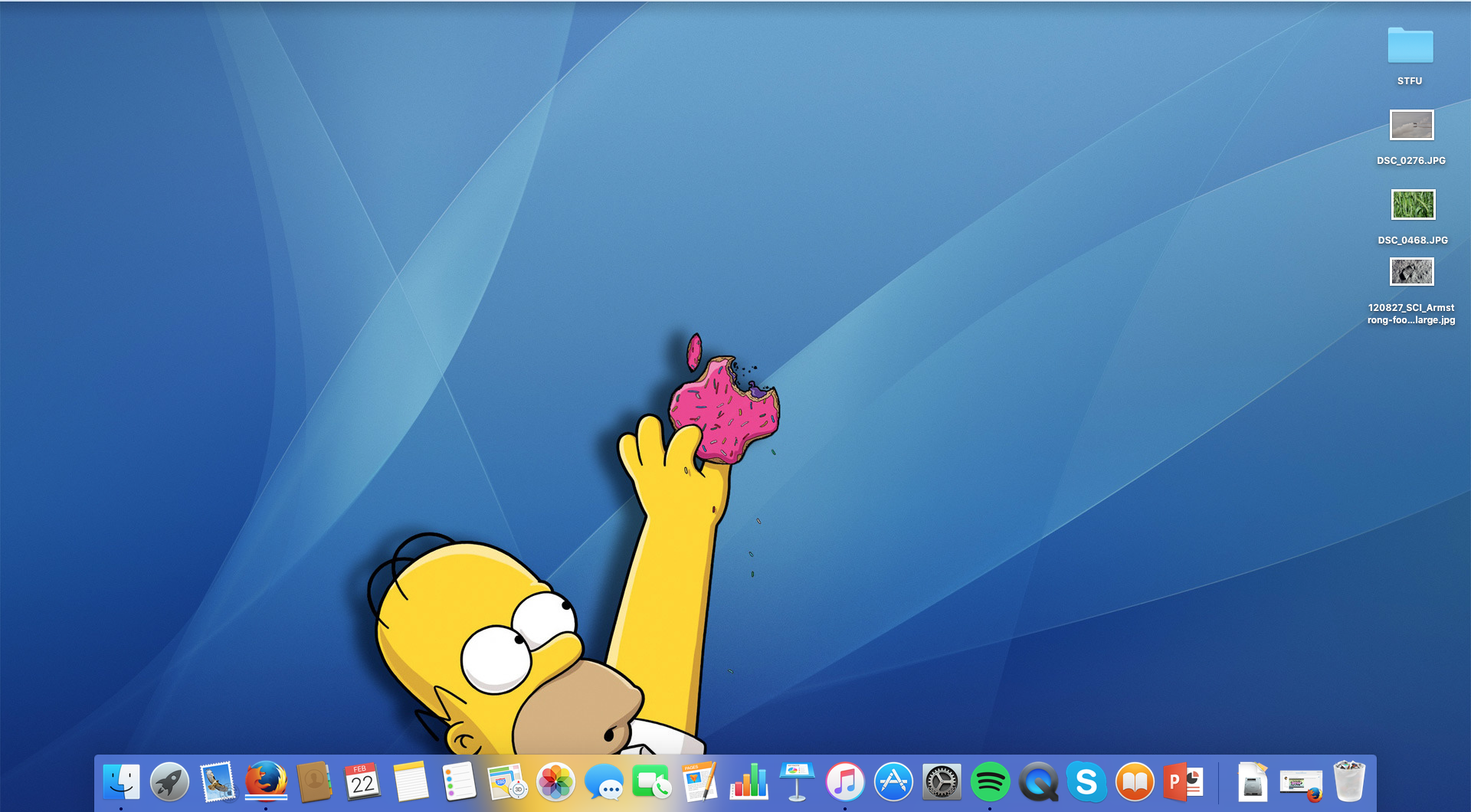This screenshot has width=1471, height=812.
Task: Open iBooks from the dock
Action: (1135, 782)
